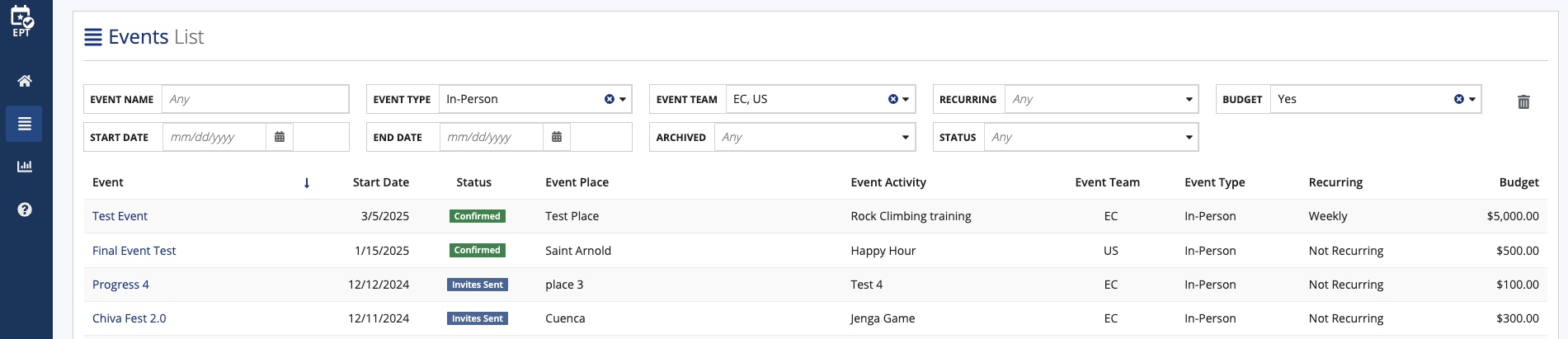Sort by Event Team column header
This screenshot has width=1568, height=339.
pos(1107,182)
